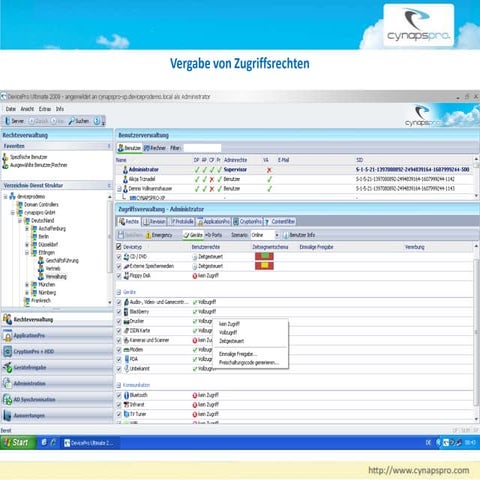Click the PDA device icon
The width and height of the screenshot is (480, 480).
126,359
